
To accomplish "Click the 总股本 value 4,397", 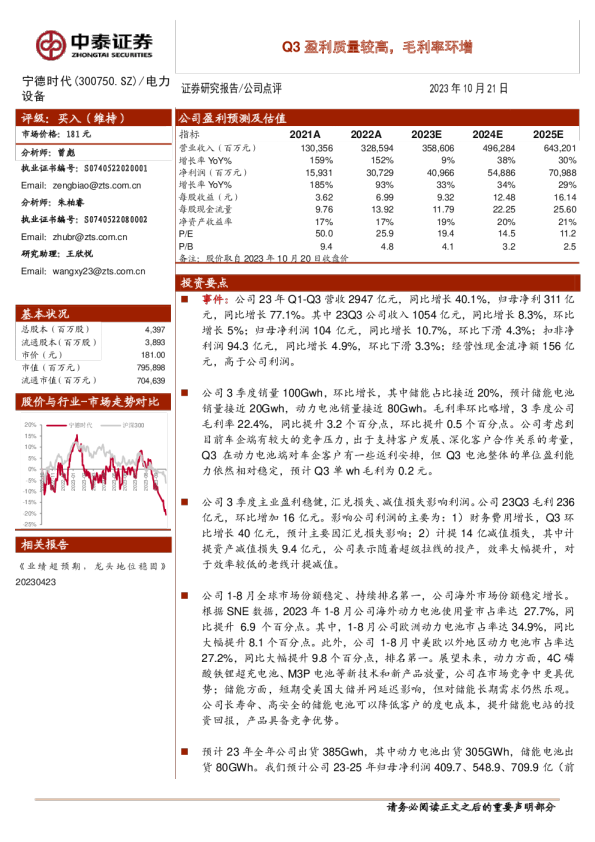I will tap(155, 330).
